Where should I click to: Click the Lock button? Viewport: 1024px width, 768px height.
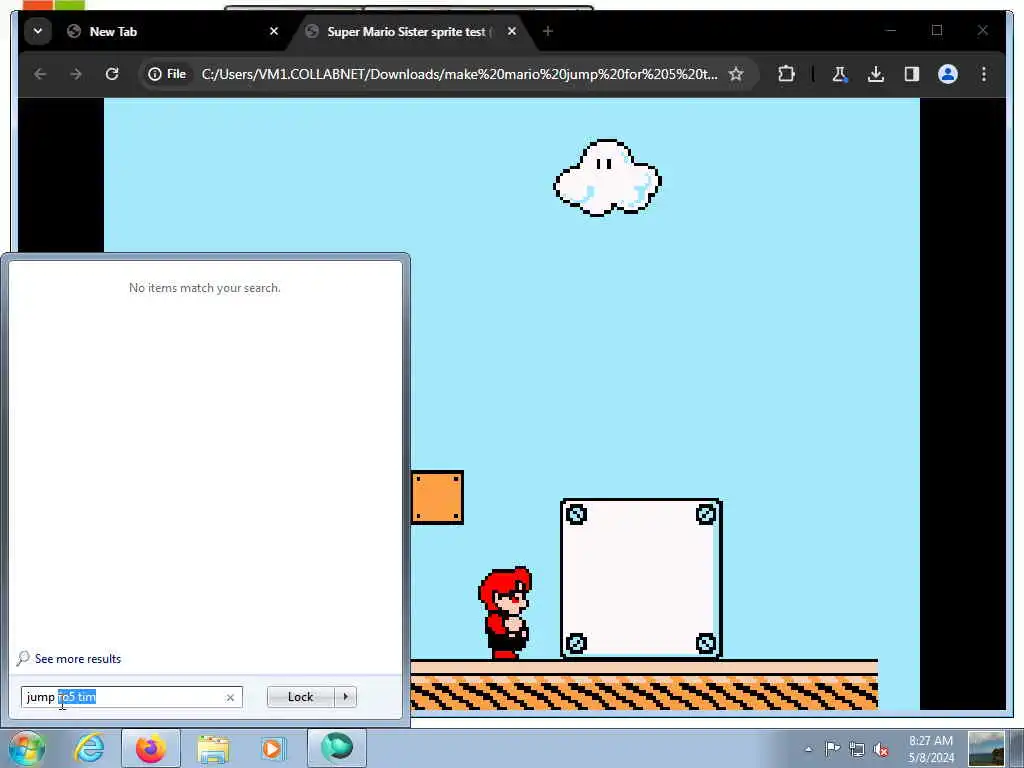pos(300,697)
